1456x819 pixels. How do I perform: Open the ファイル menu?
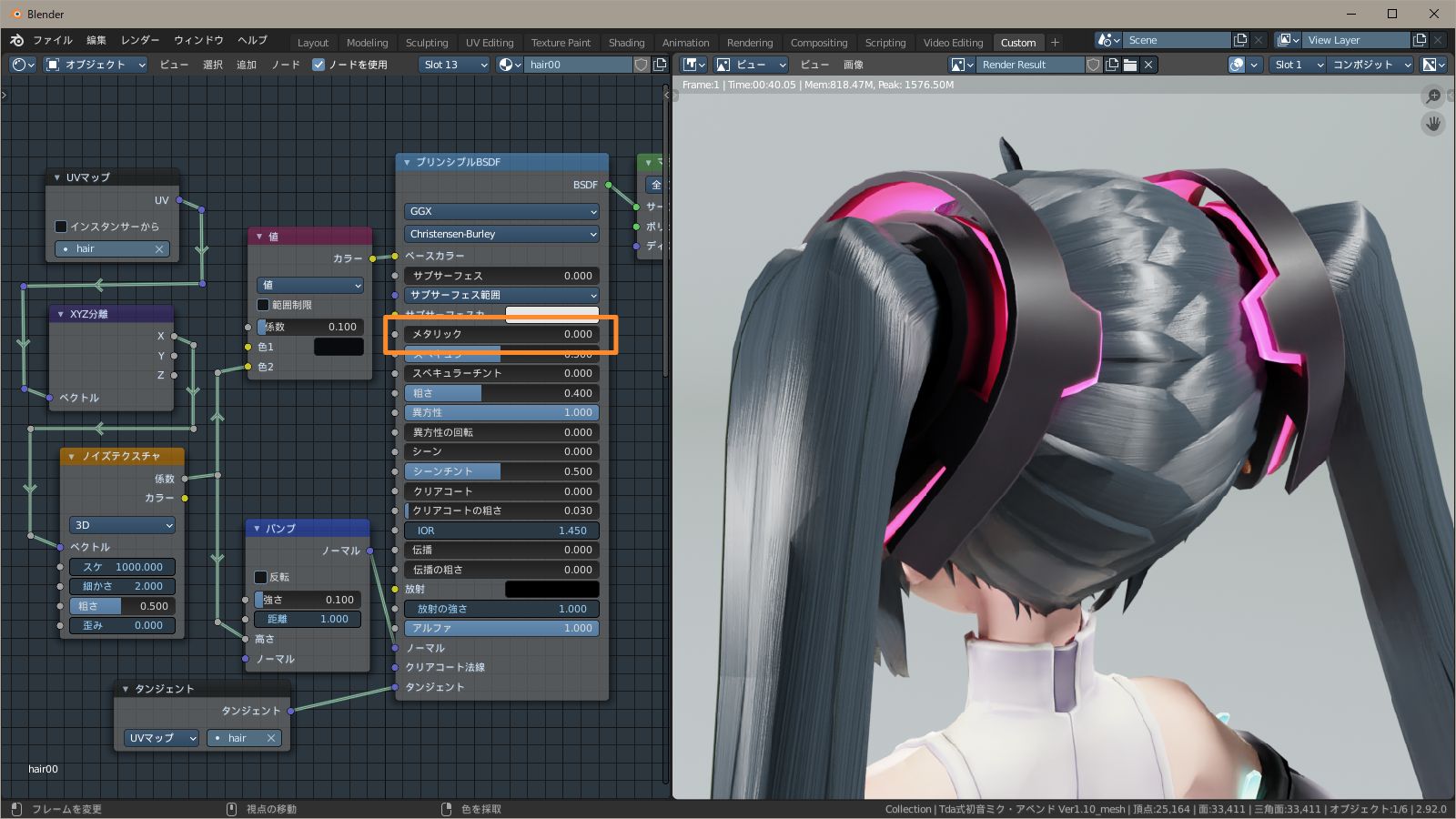(53, 40)
